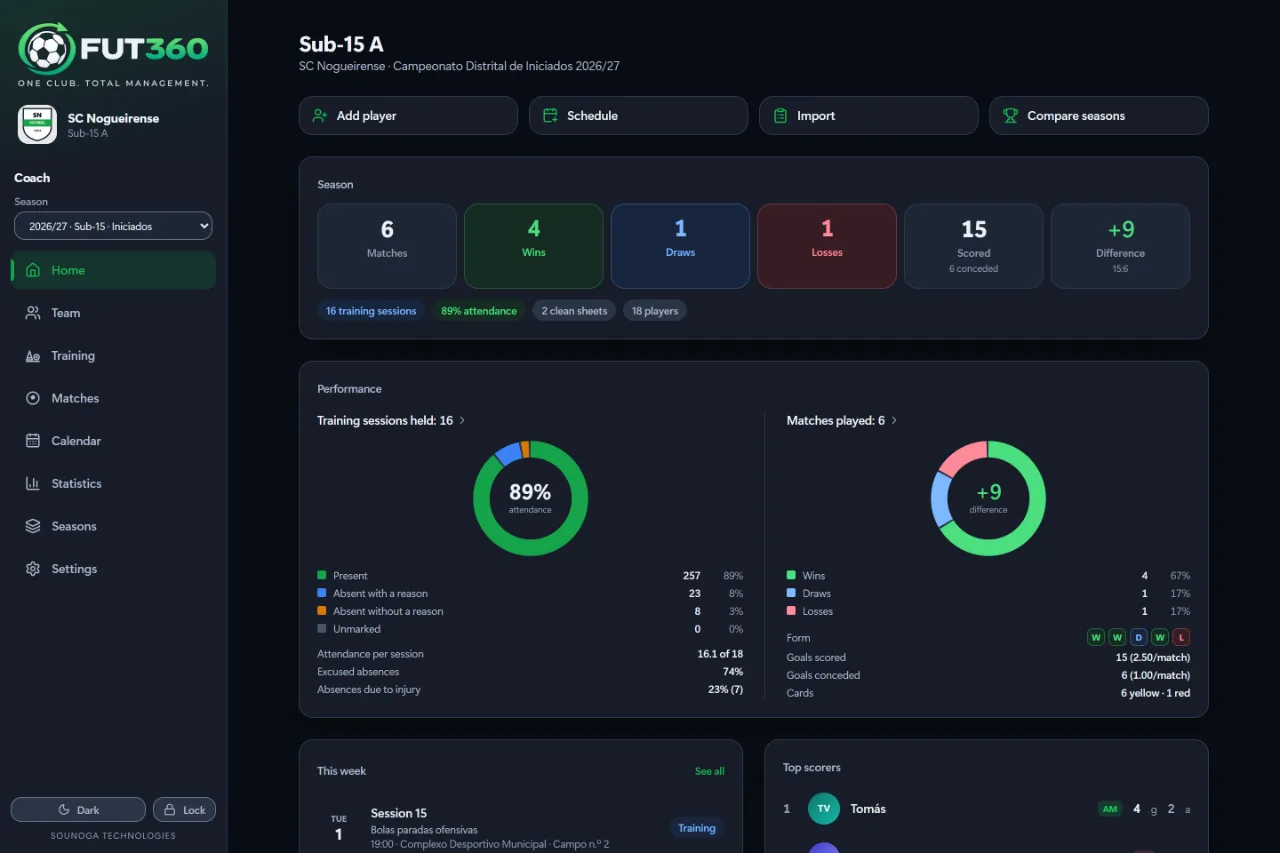Click the '6 yellow · 1 red' cards value
1280x853 pixels.
point(1155,693)
